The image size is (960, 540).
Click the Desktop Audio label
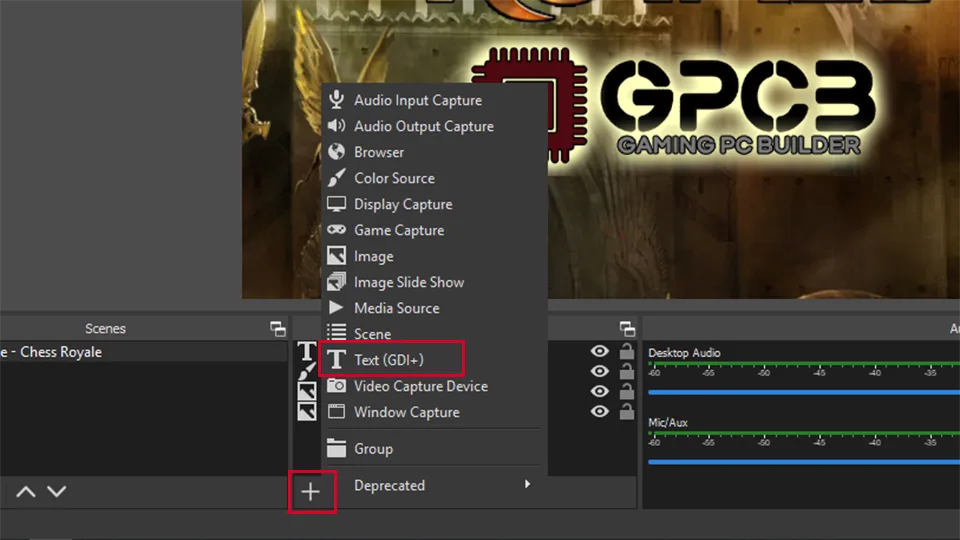click(x=684, y=353)
